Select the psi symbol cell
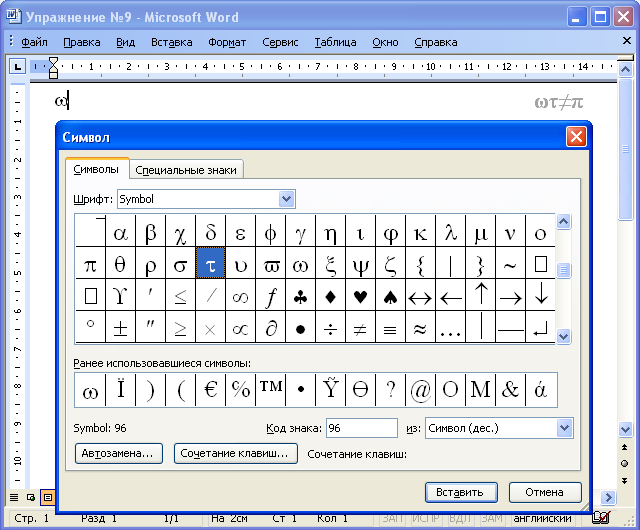Image resolution: width=640 pixels, height=530 pixels. point(360,263)
